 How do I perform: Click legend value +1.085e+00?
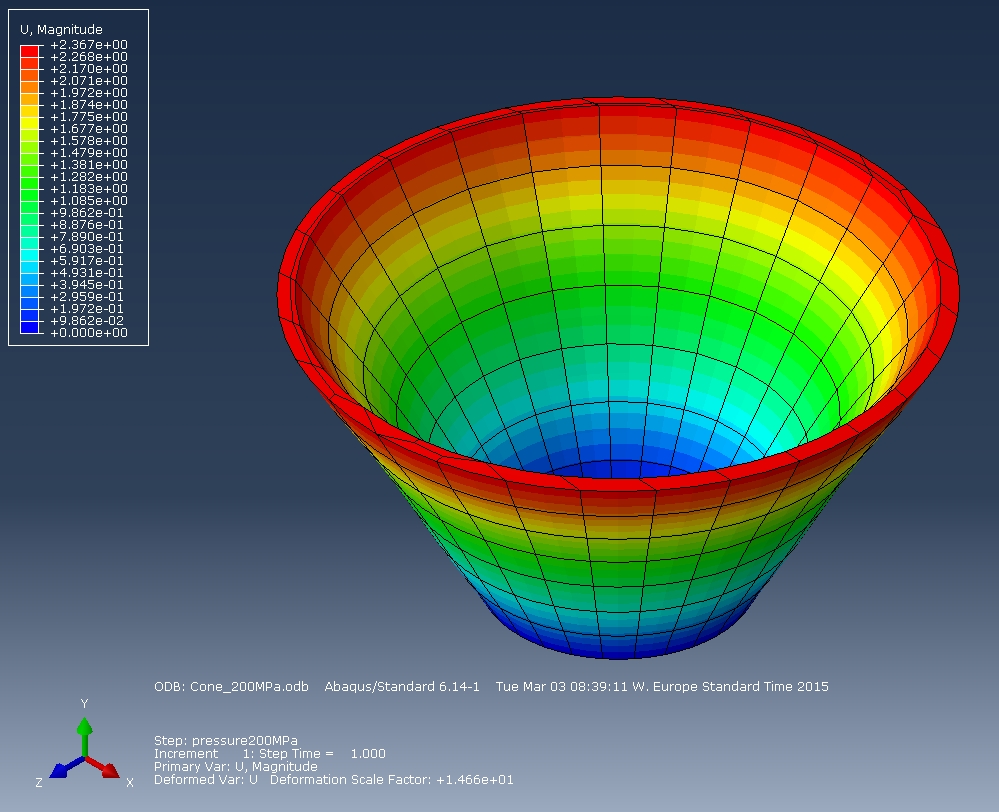89,201
